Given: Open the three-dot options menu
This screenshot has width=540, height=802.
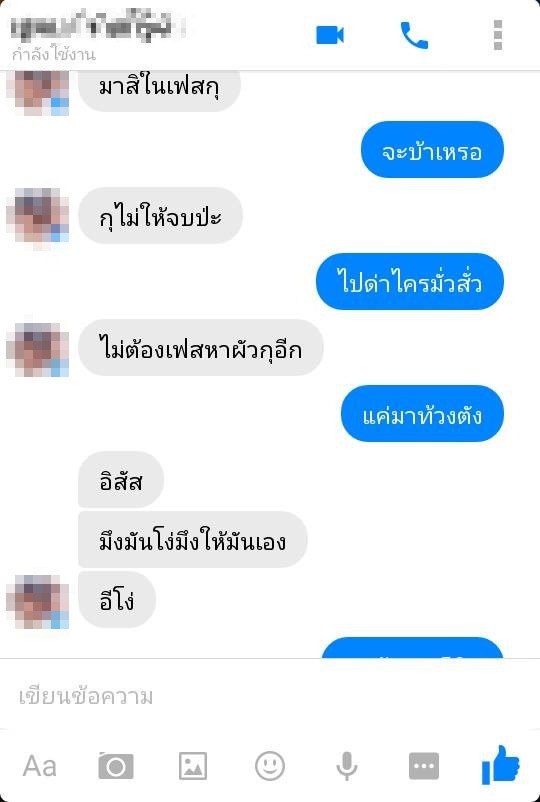Looking at the screenshot, I should click(498, 35).
